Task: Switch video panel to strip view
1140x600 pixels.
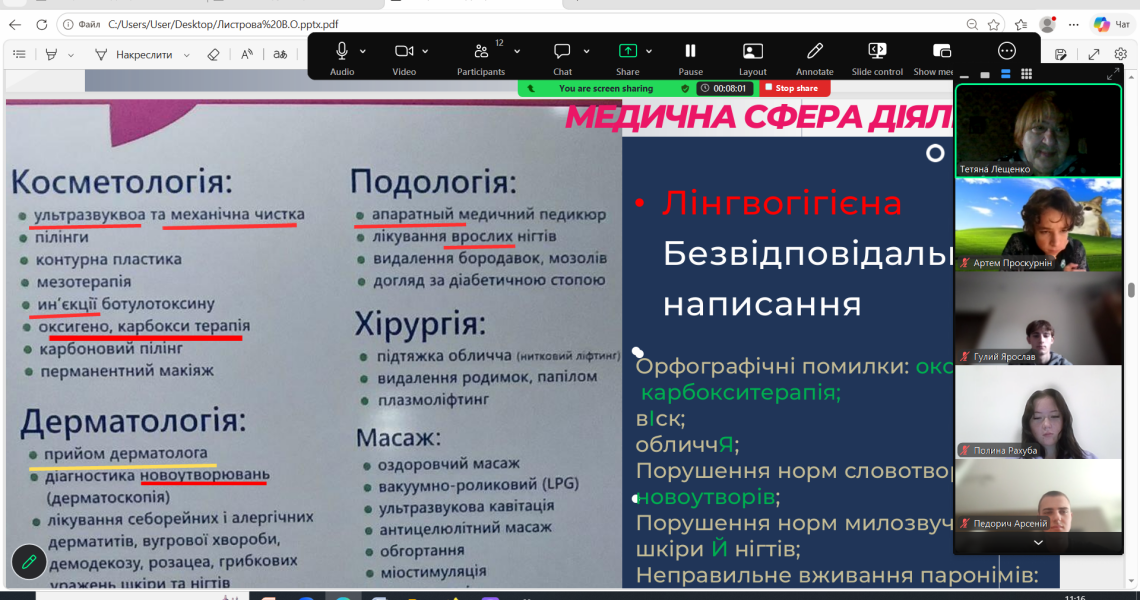Action: 1005,74
